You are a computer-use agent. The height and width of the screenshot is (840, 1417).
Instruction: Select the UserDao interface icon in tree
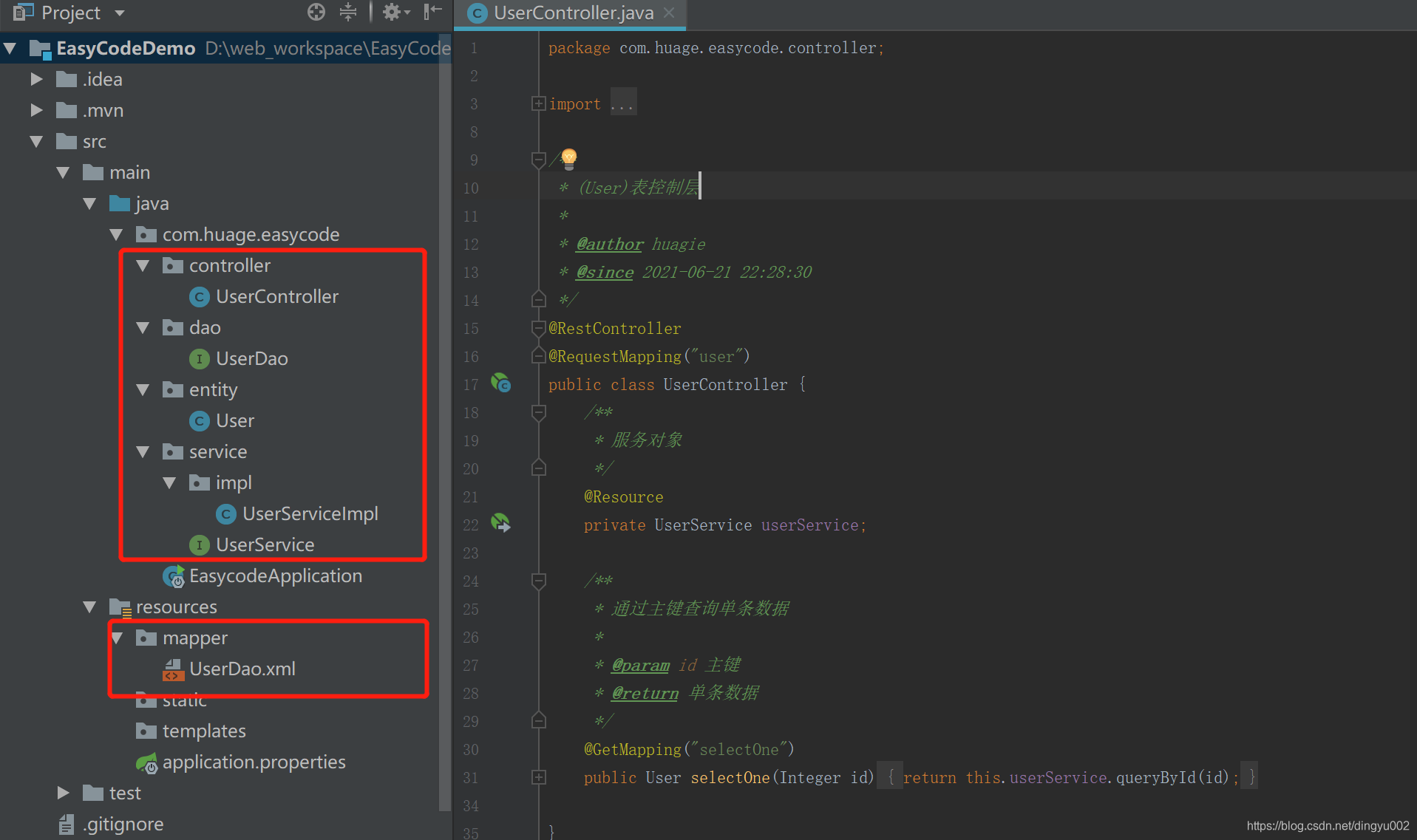click(x=199, y=359)
